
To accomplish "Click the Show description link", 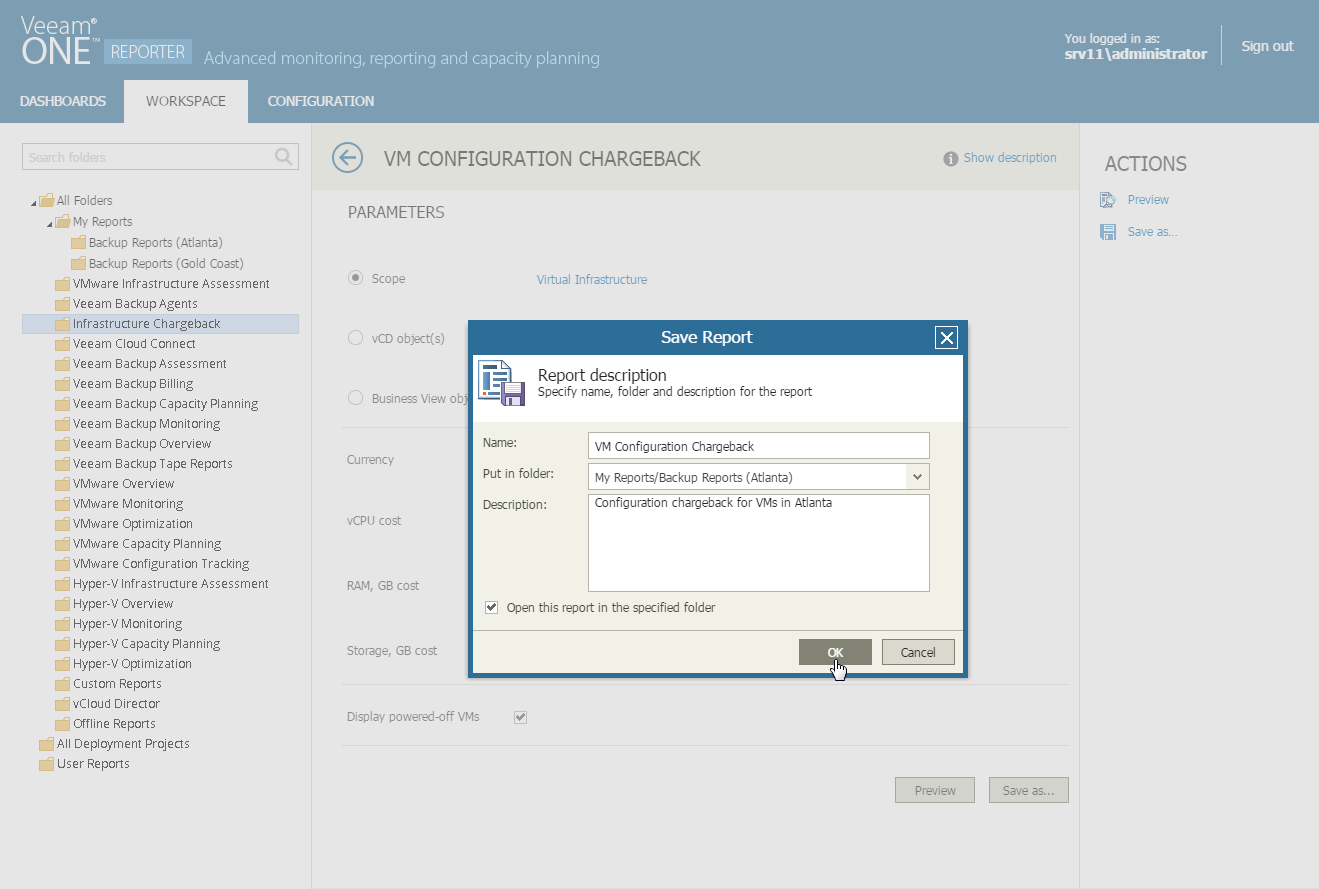I will [1010, 158].
